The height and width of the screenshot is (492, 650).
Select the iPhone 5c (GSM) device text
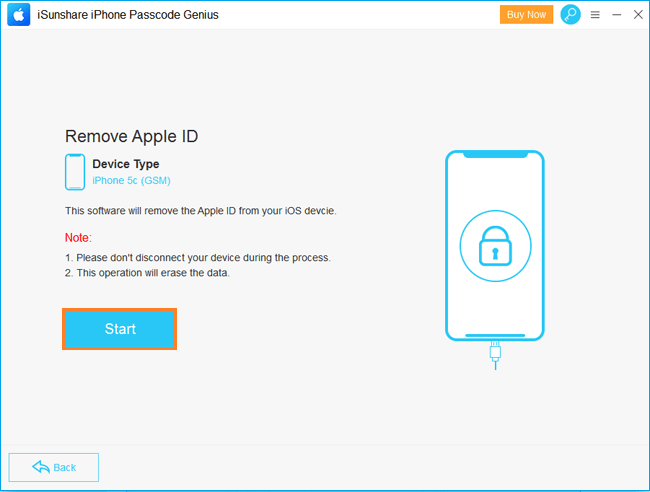[131, 181]
